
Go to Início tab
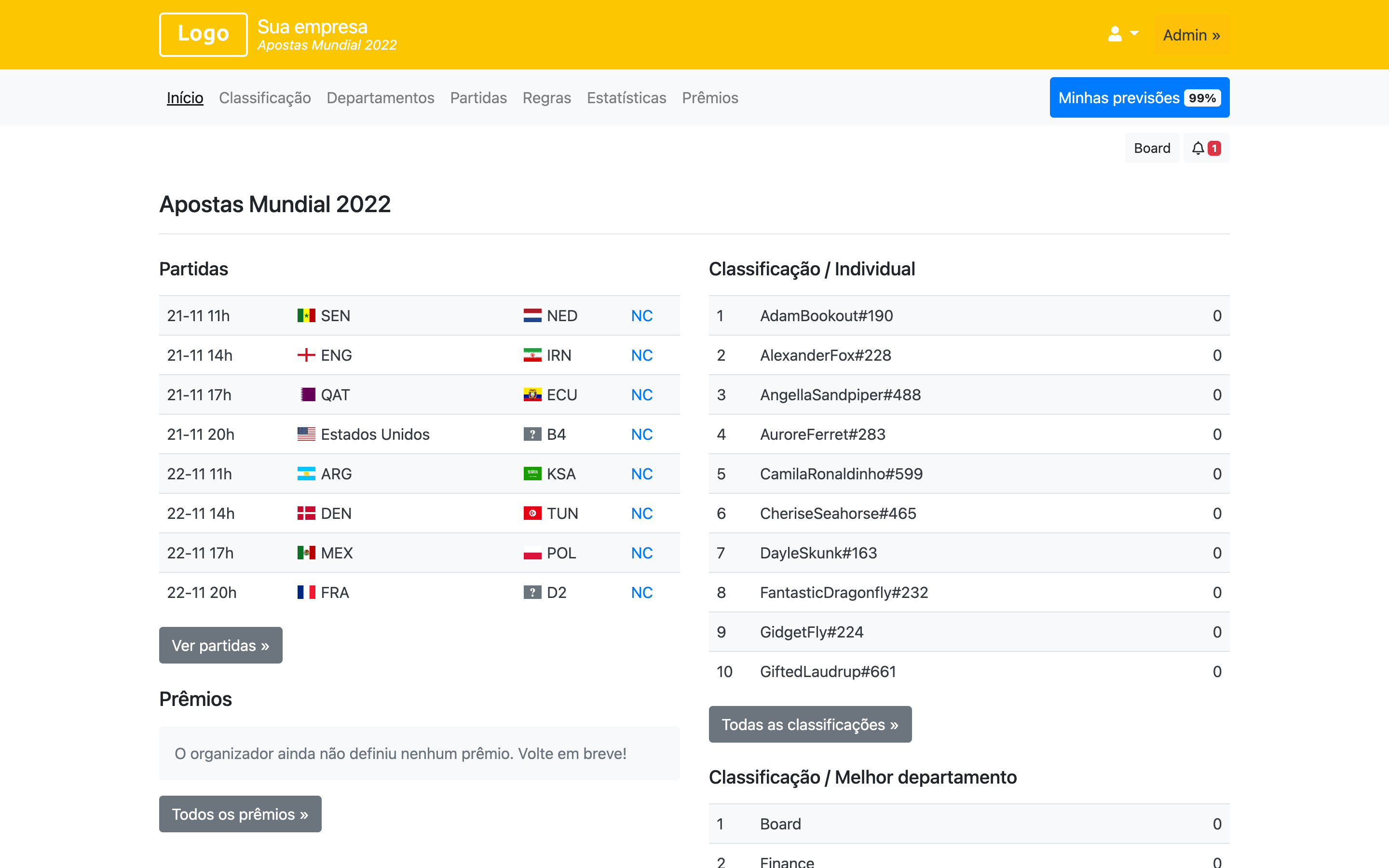pyautogui.click(x=185, y=97)
